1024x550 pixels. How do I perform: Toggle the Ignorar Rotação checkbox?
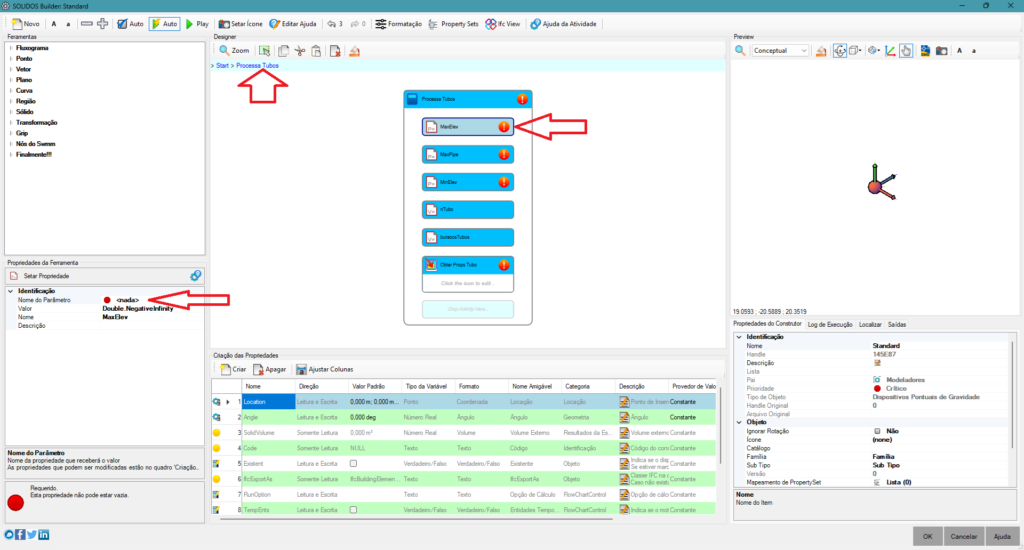pos(877,431)
